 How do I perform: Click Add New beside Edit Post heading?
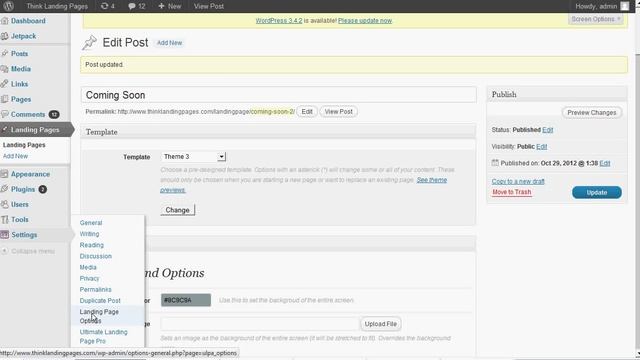tap(169, 42)
